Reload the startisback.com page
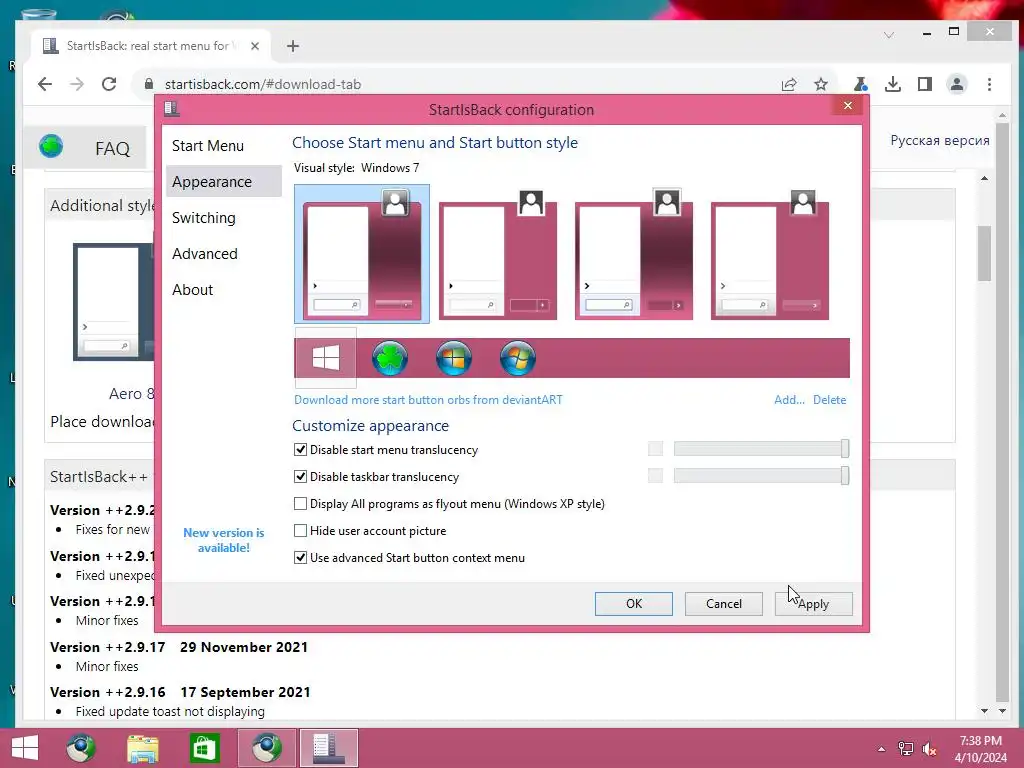 tap(109, 84)
